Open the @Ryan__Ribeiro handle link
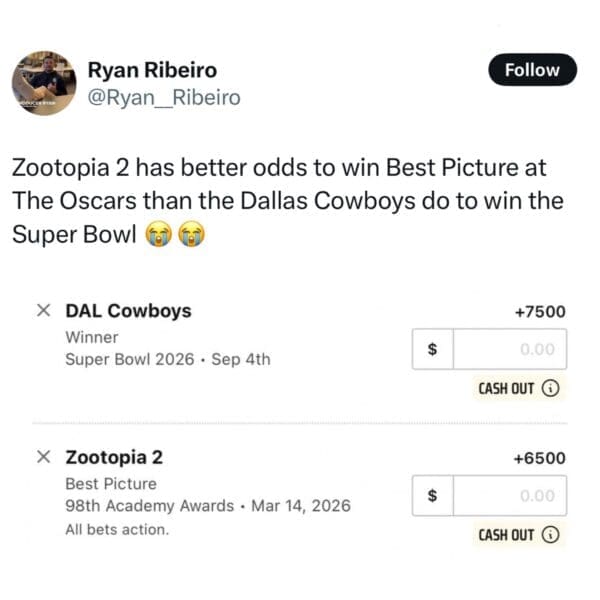 click(x=165, y=98)
